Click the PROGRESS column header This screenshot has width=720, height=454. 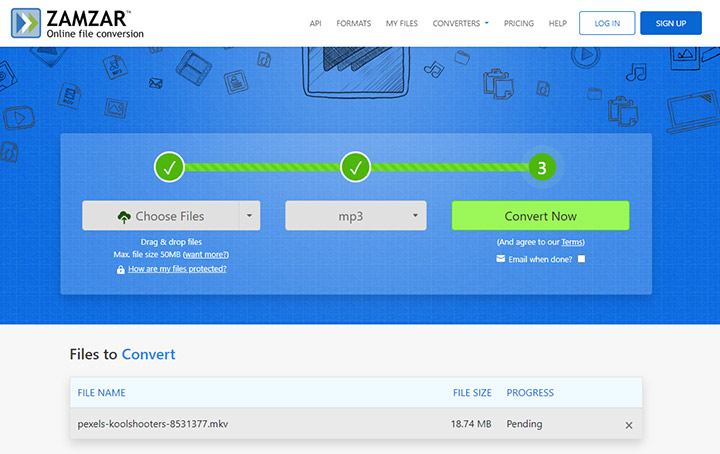530,393
